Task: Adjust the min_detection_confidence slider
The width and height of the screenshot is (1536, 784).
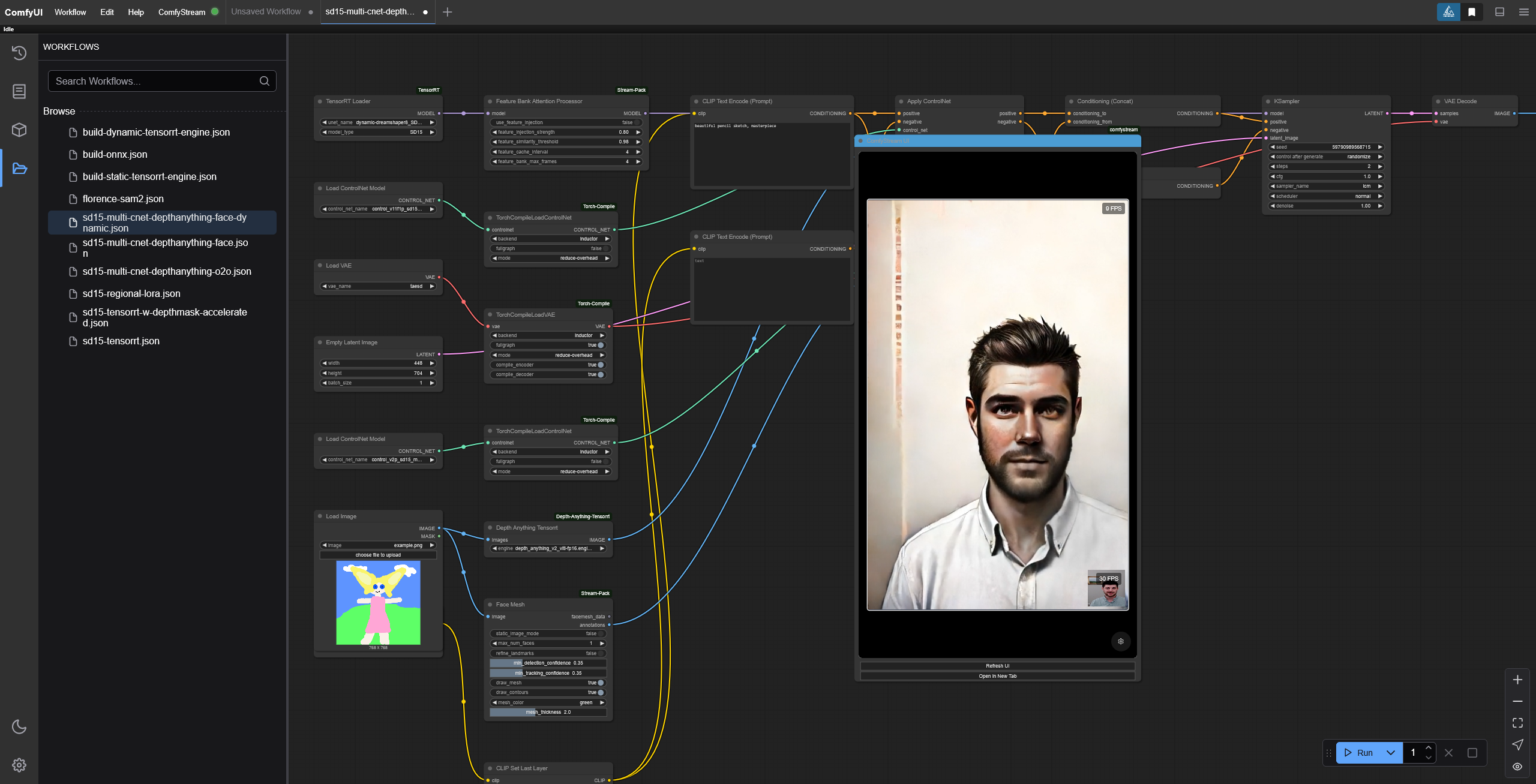Action: (548, 663)
